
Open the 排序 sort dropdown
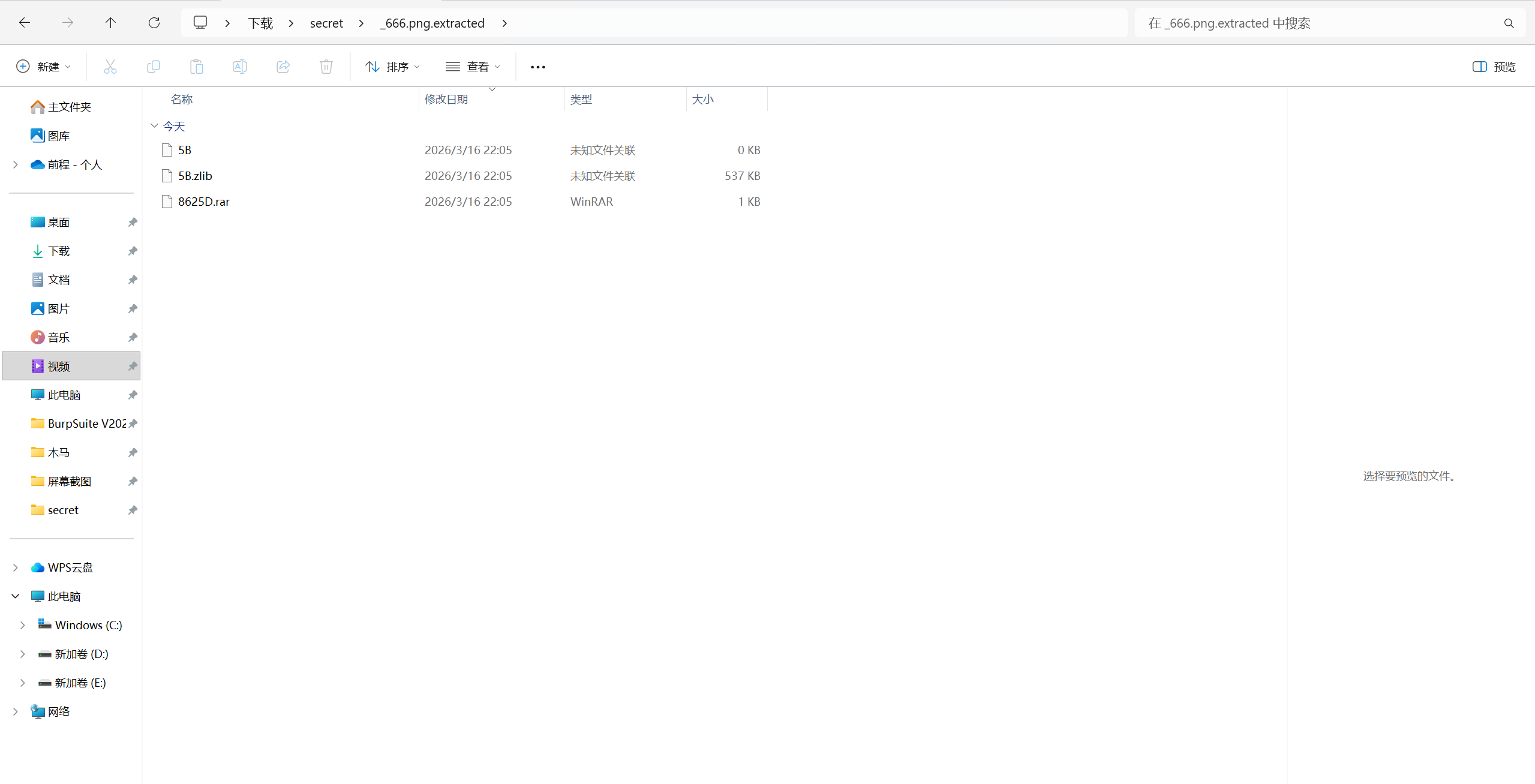point(393,67)
